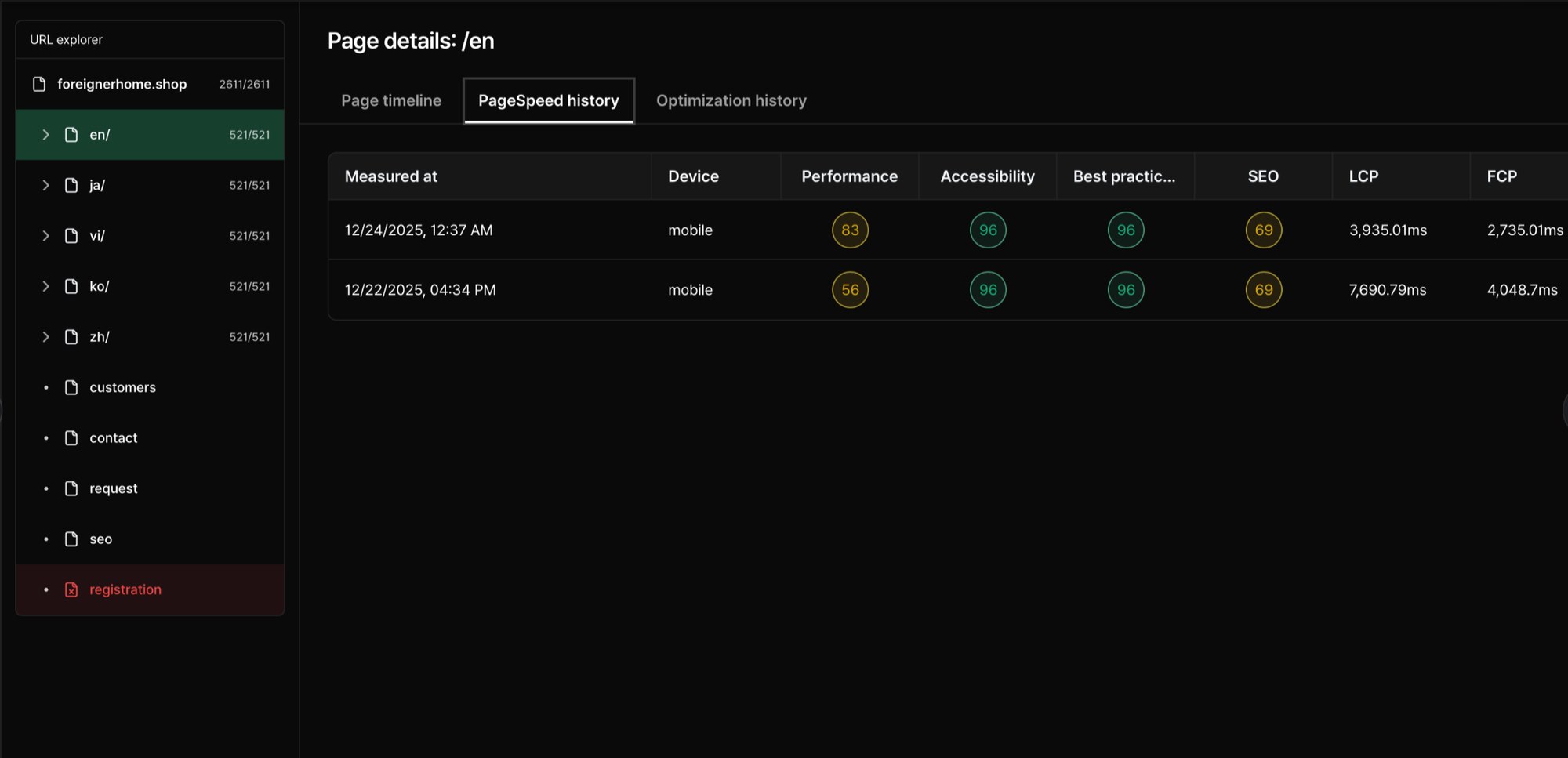The image size is (1568, 758).
Task: Click the contact page icon
Action: [x=71, y=437]
